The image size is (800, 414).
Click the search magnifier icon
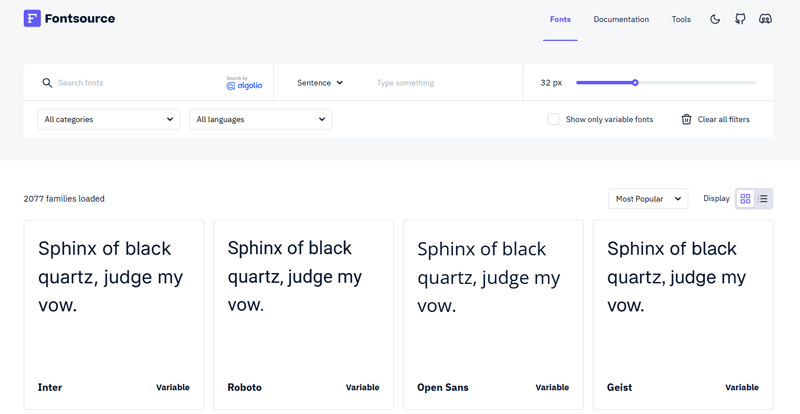point(47,83)
